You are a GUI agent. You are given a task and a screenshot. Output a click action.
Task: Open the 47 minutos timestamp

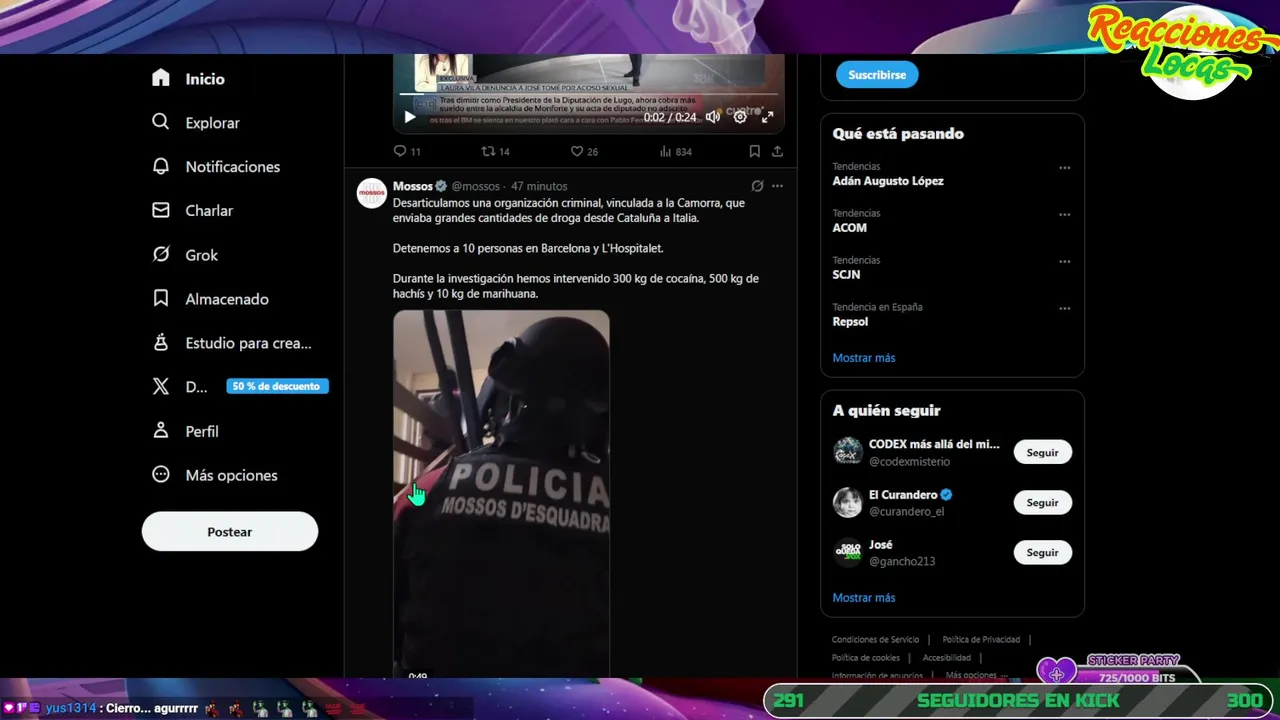point(539,186)
